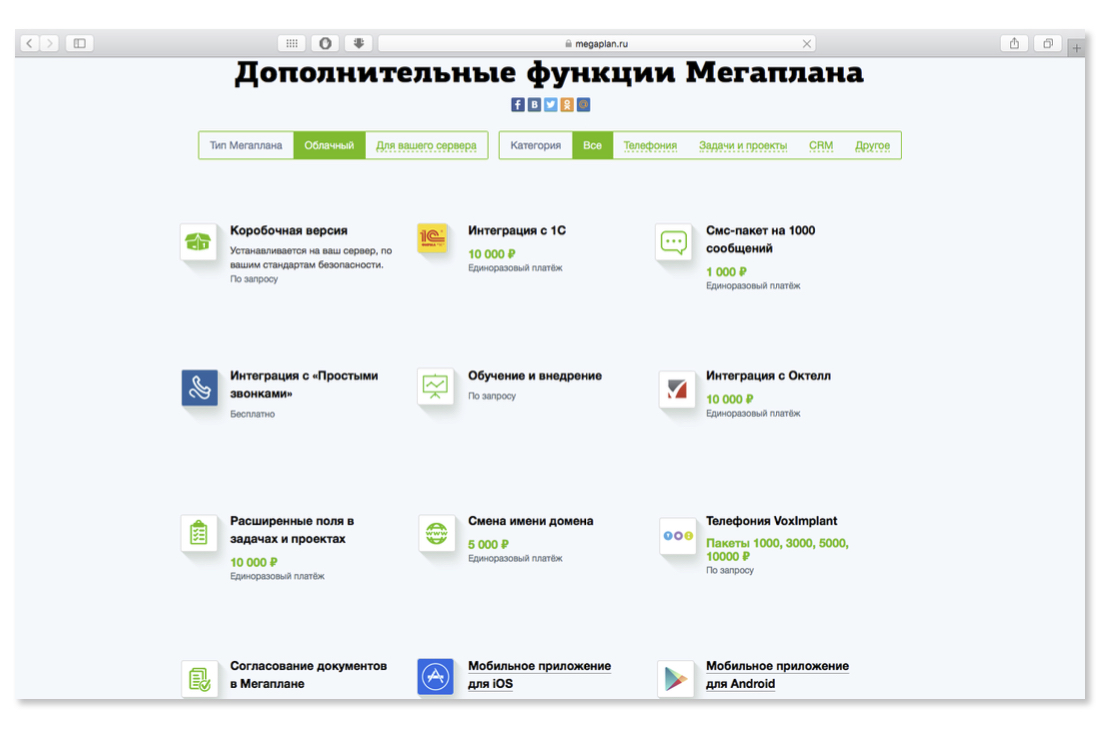This screenshot has height=731, width=1100.
Task: Share page via Facebook icon
Action: 518,105
